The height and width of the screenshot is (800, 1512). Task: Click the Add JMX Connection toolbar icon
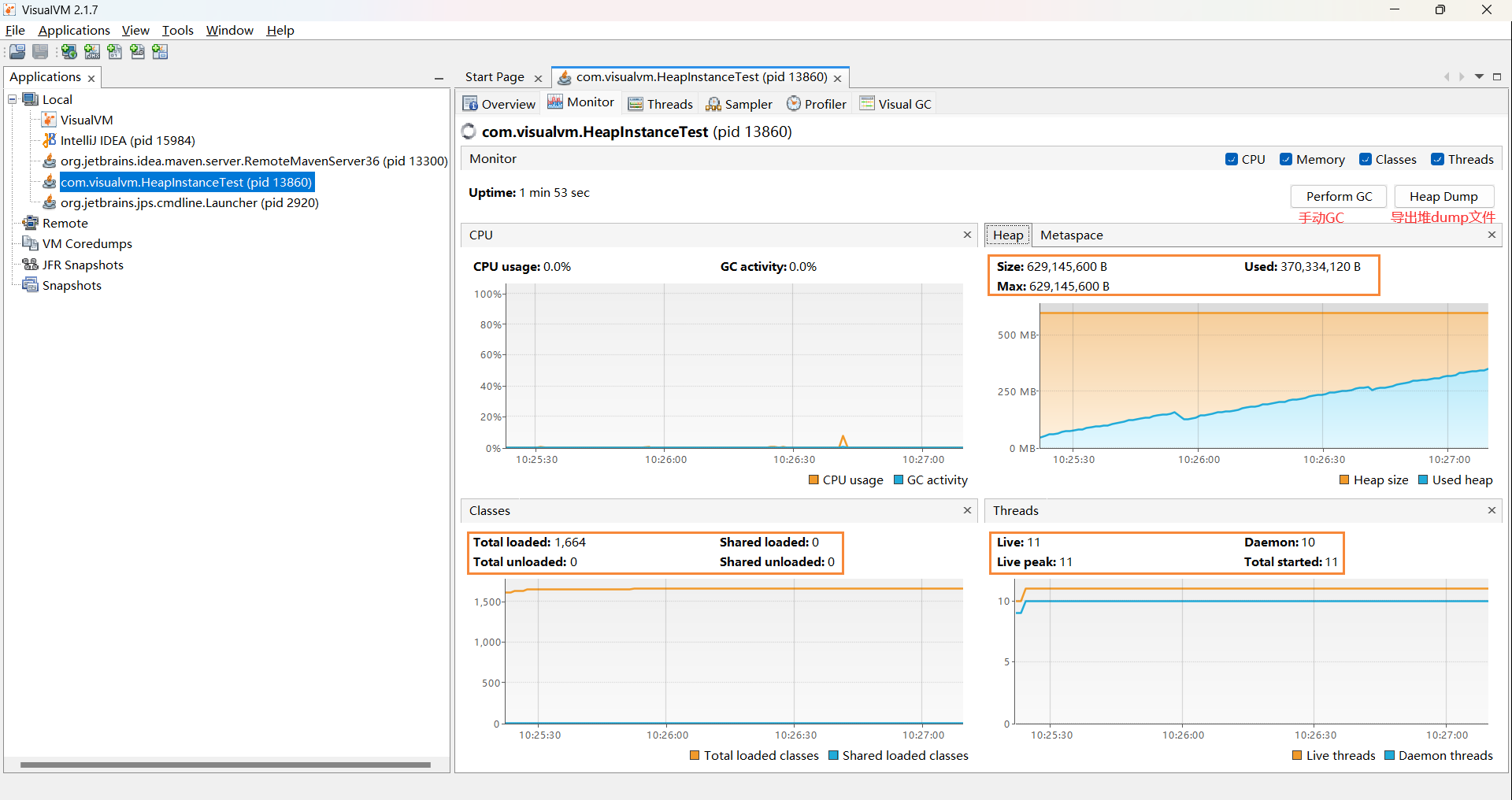click(92, 52)
